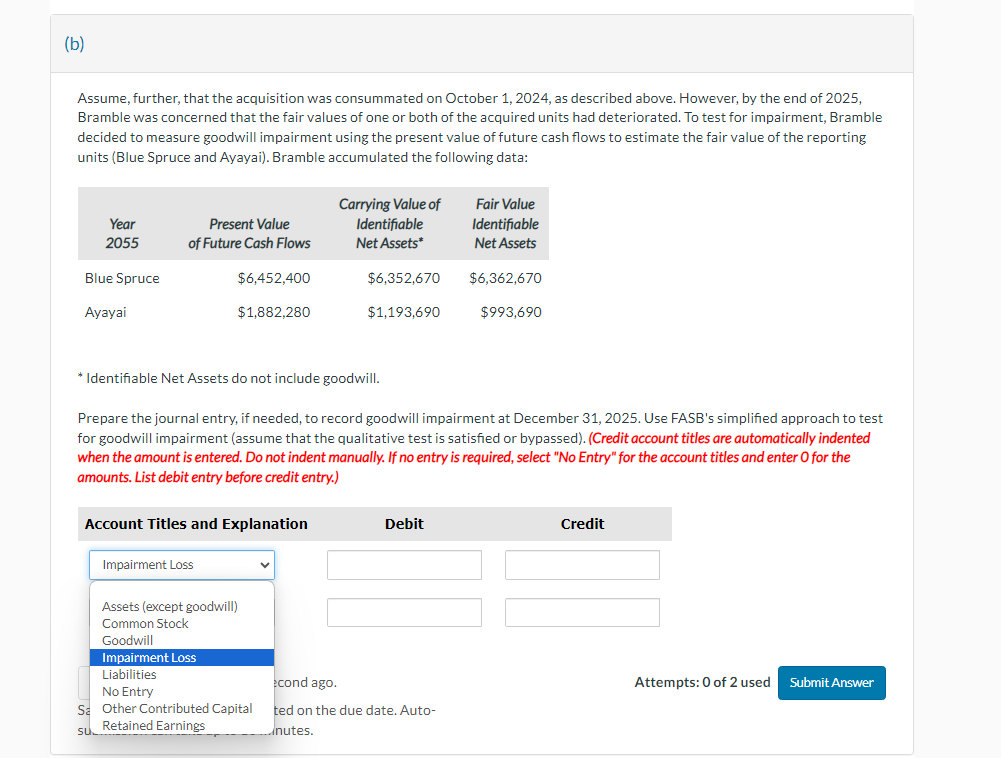Click the goodwill footnote below the table
Viewport: 1001px width, 758px height.
click(229, 378)
